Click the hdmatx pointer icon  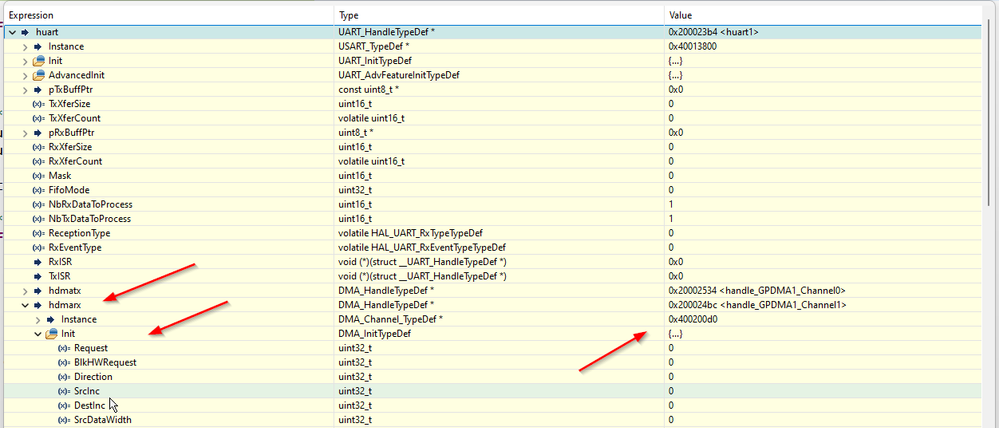pyautogui.click(x=38, y=291)
